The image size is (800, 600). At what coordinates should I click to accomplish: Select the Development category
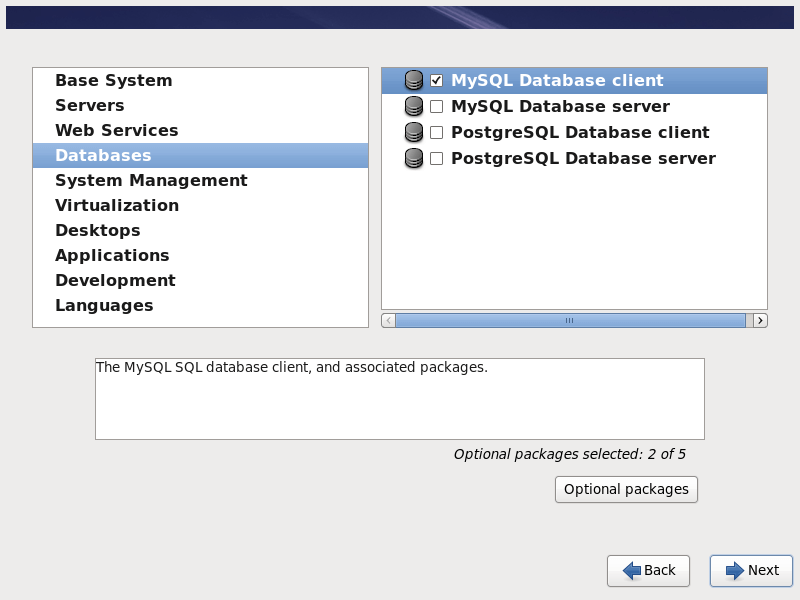[x=115, y=281]
